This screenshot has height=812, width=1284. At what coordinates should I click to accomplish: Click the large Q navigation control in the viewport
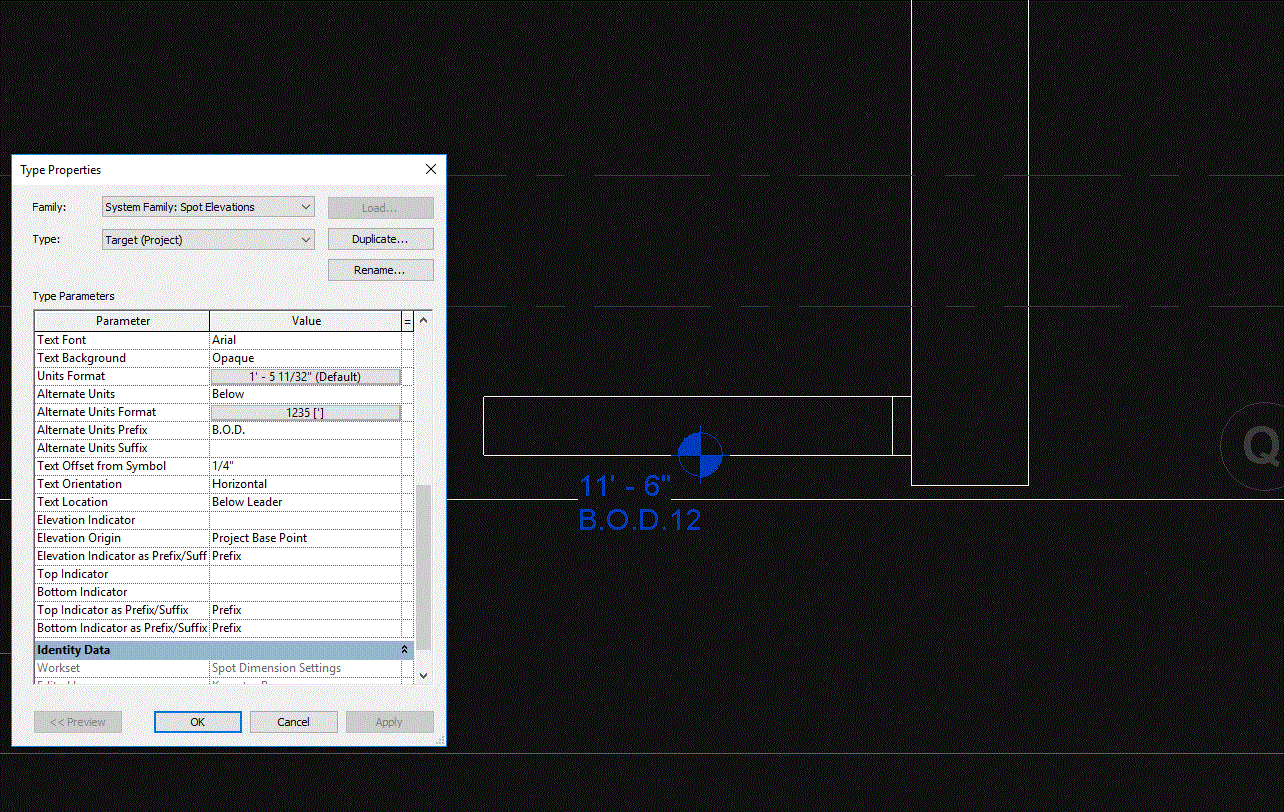pos(1261,447)
